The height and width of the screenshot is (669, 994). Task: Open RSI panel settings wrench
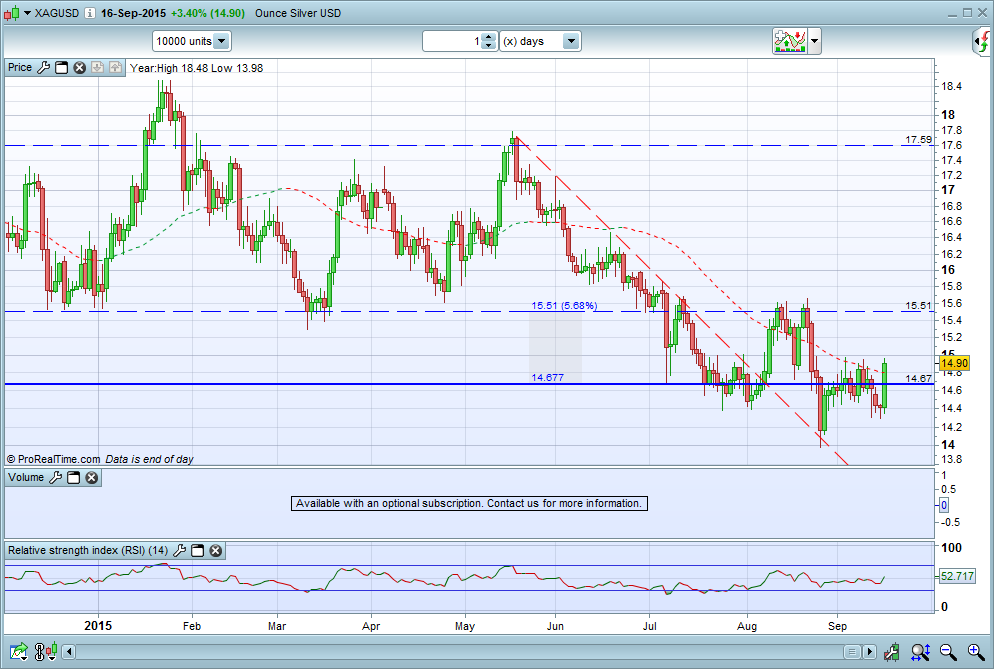click(179, 550)
